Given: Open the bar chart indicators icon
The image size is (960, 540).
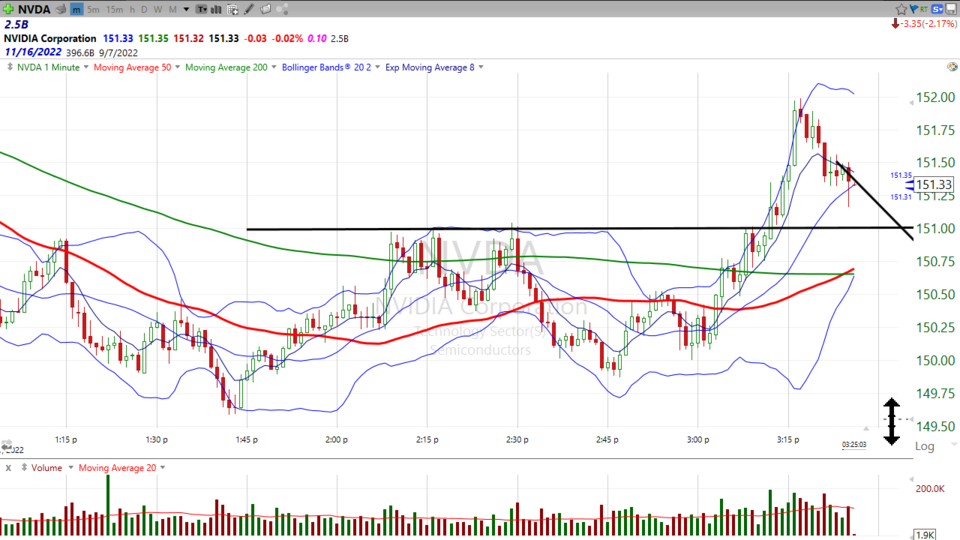Looking at the screenshot, I should pyautogui.click(x=218, y=9).
